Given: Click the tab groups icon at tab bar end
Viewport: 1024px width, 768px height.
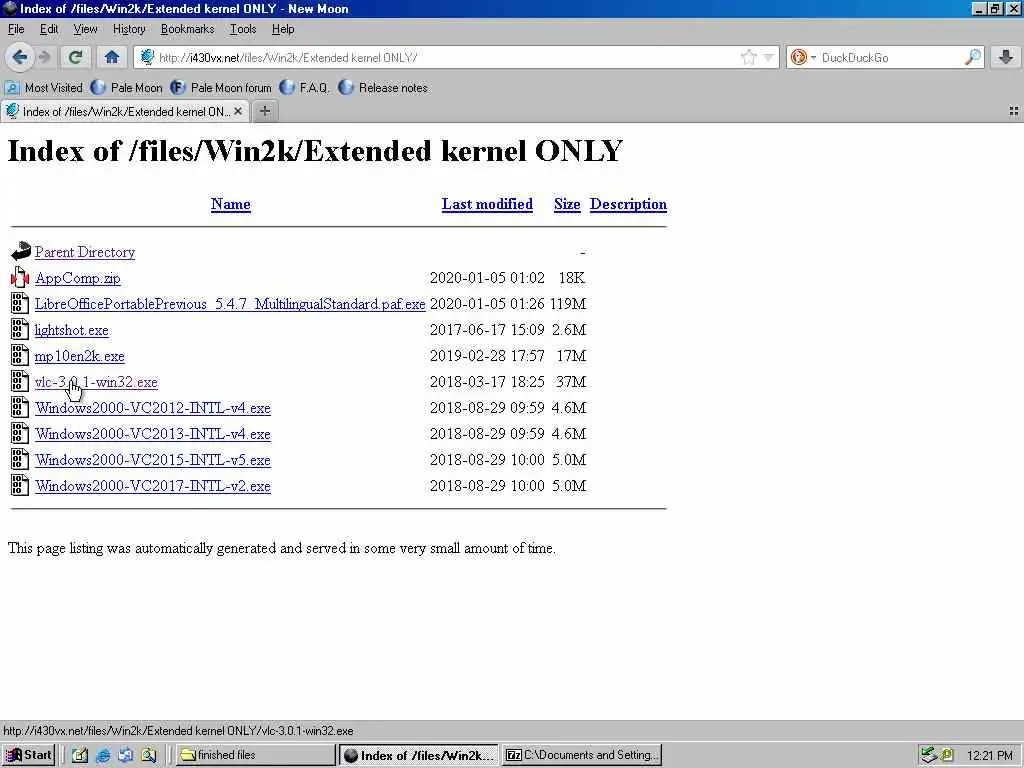Looking at the screenshot, I should tap(1014, 112).
